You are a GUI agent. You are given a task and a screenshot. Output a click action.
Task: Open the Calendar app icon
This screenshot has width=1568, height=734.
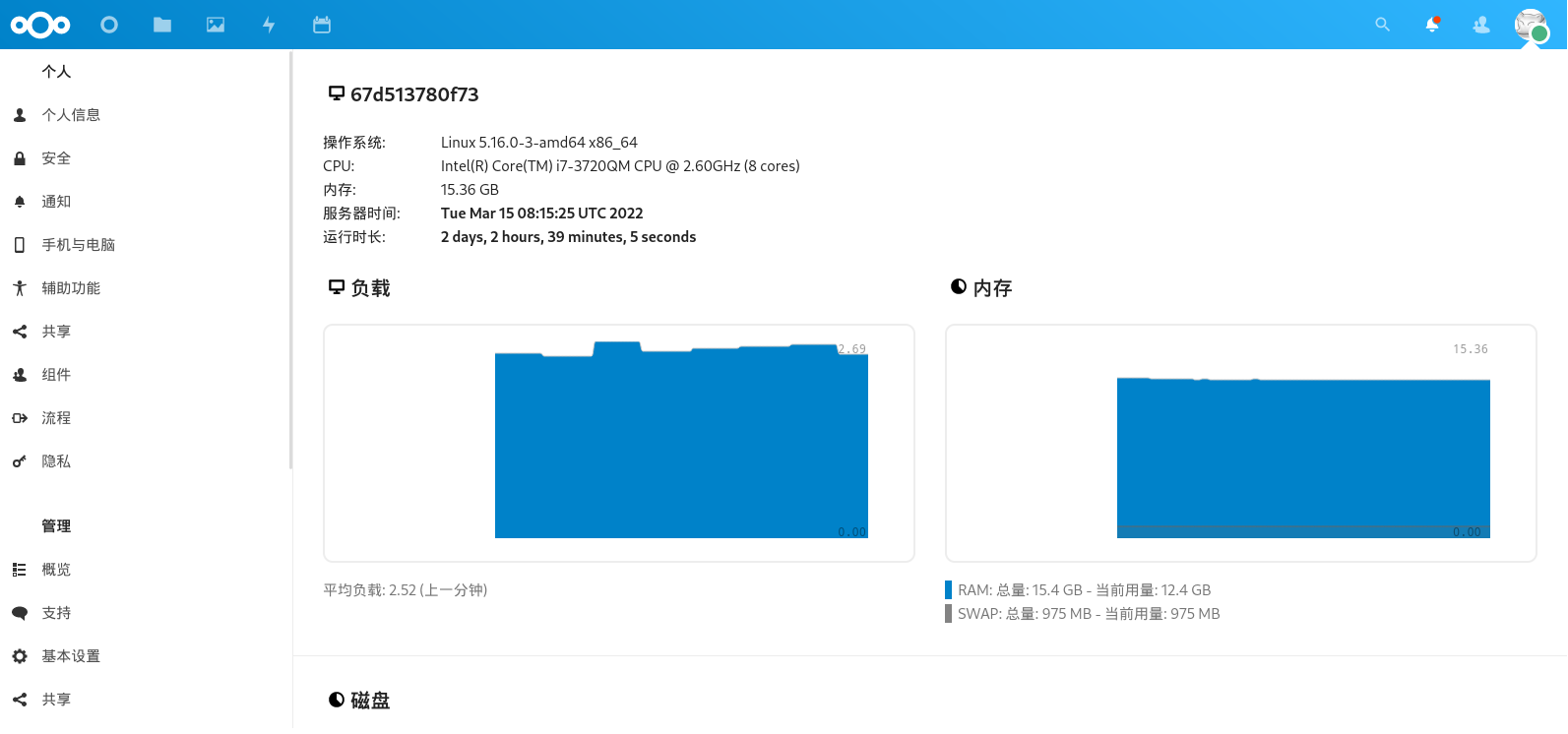point(322,25)
